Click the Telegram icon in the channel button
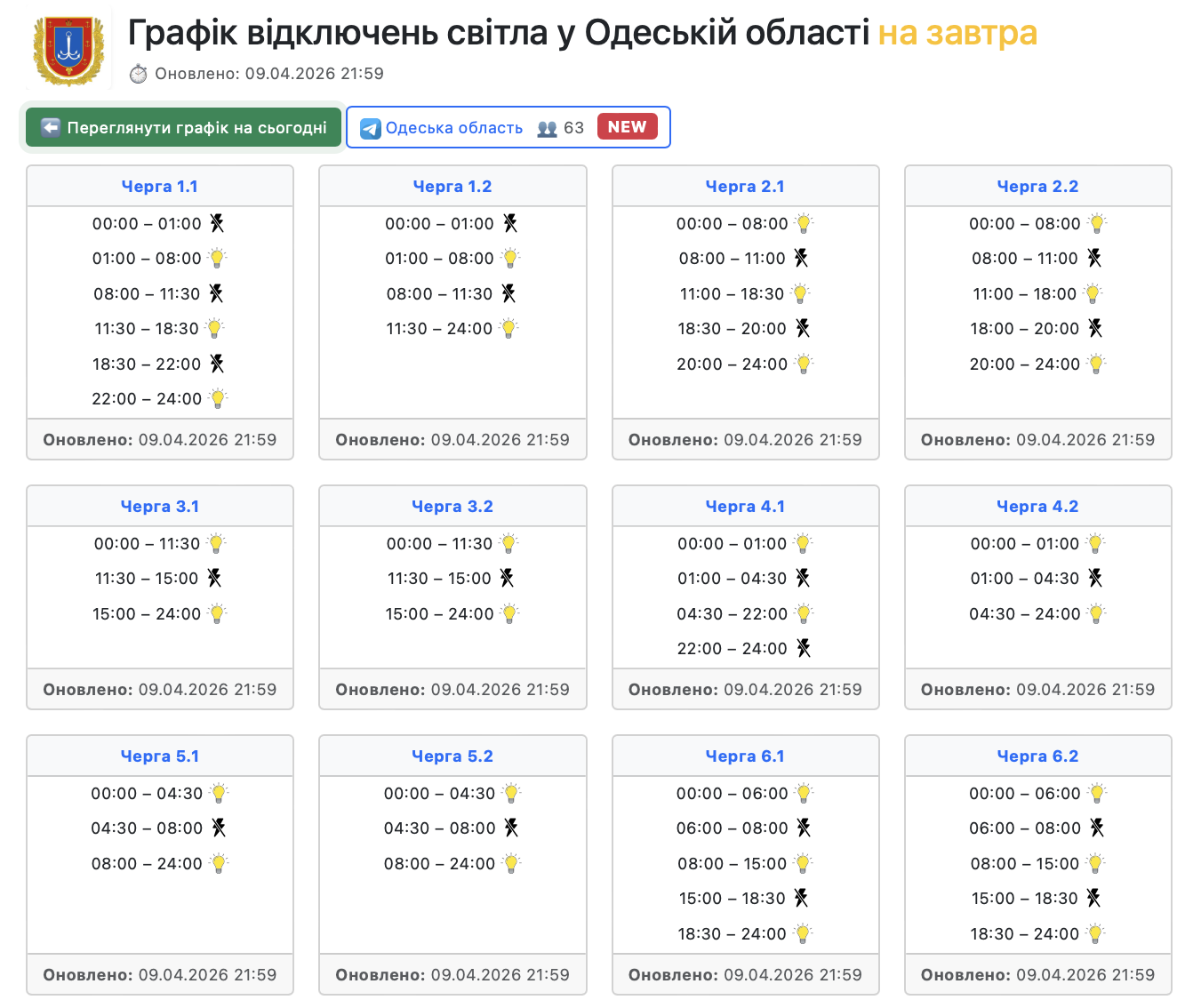 370,129
